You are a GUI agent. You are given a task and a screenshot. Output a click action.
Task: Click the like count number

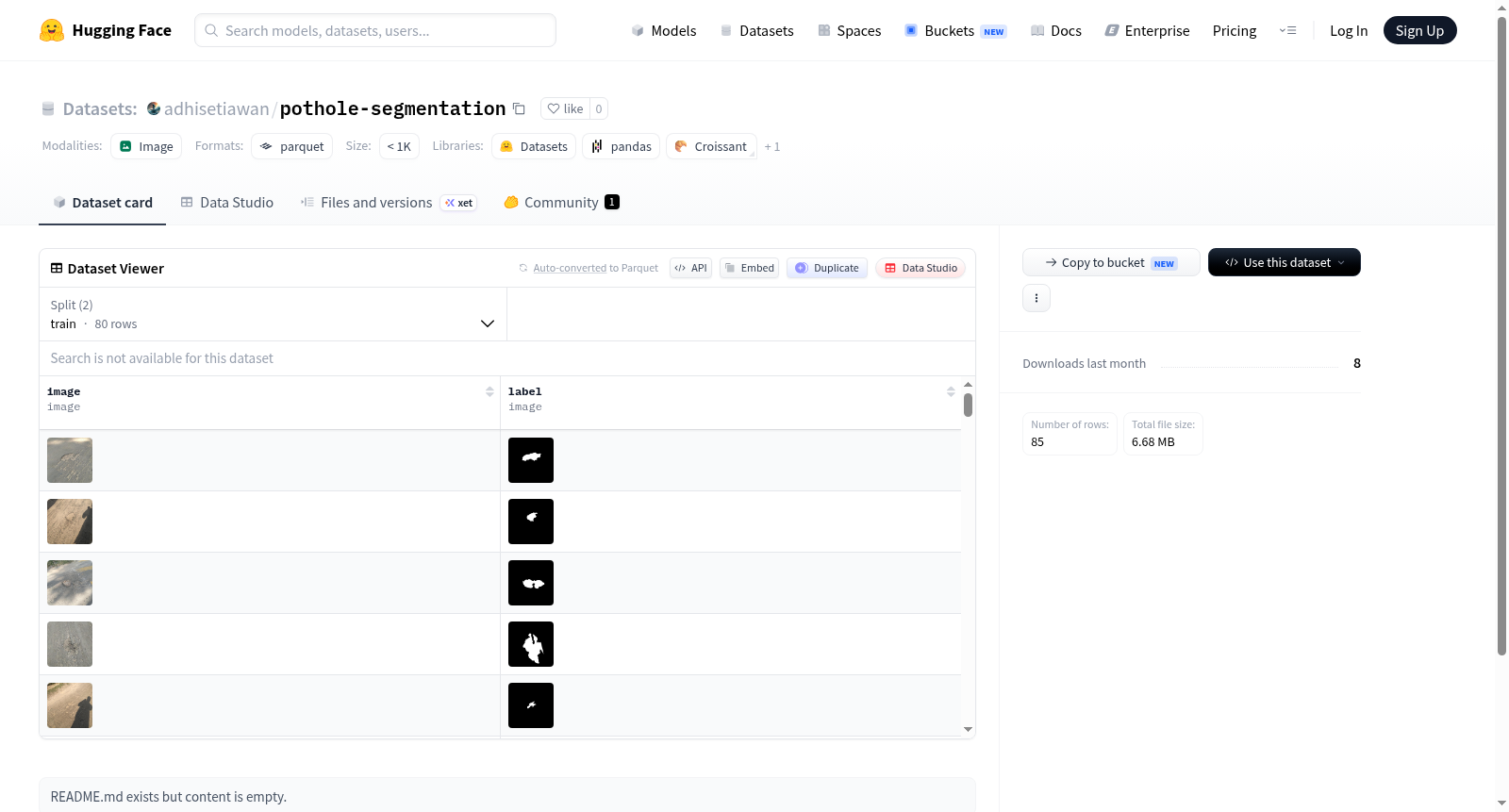pos(599,108)
